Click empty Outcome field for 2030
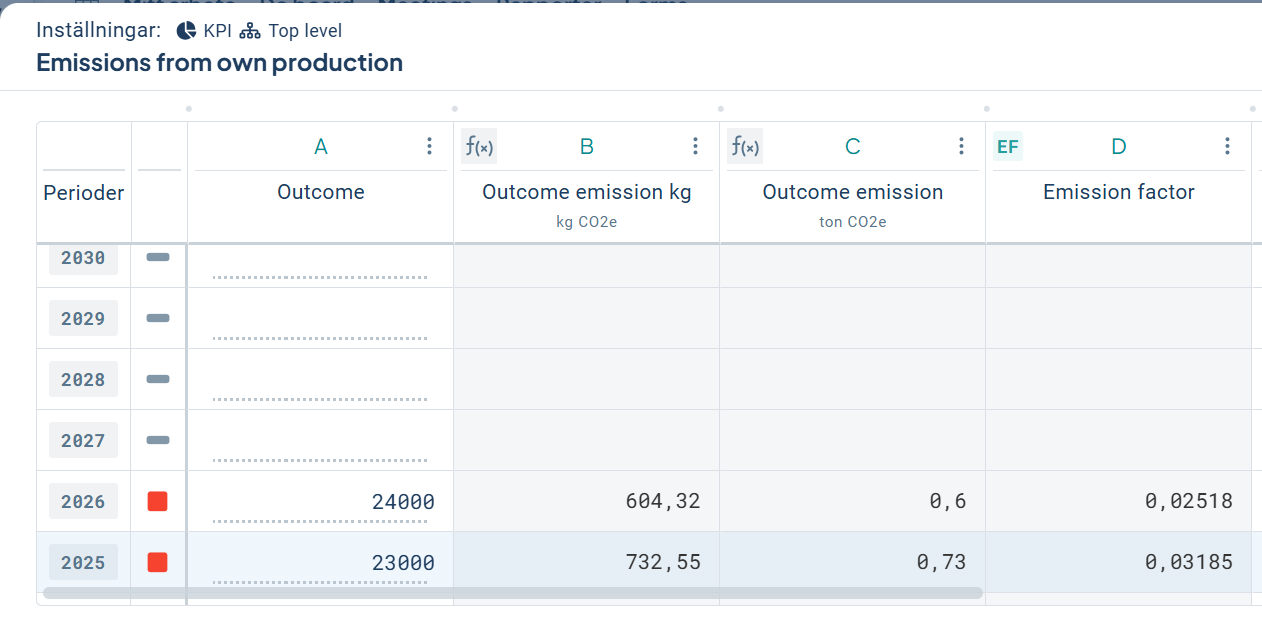1262x621 pixels. [320, 262]
